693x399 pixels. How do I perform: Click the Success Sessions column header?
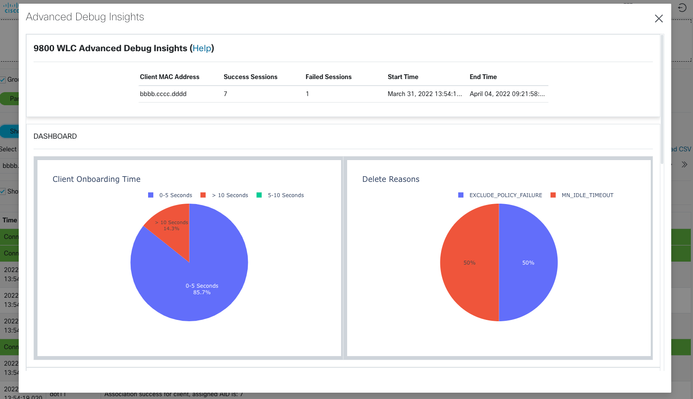250,76
